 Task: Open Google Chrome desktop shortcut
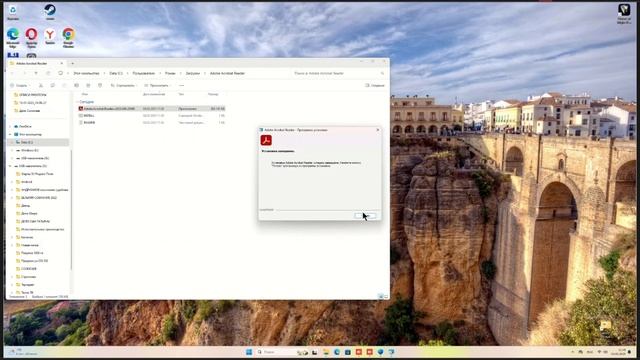tap(68, 38)
